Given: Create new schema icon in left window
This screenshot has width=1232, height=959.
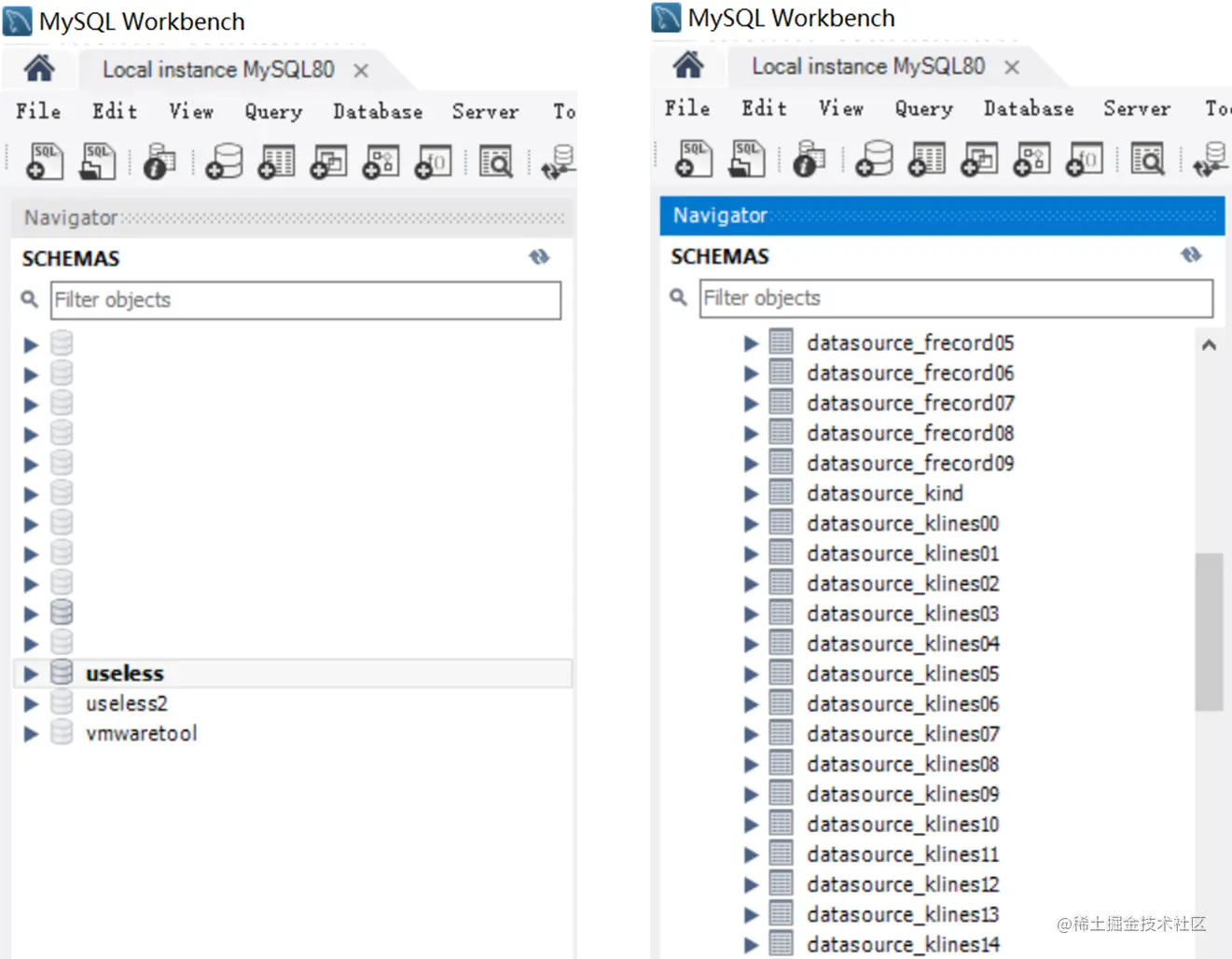Looking at the screenshot, I should pos(225,160).
